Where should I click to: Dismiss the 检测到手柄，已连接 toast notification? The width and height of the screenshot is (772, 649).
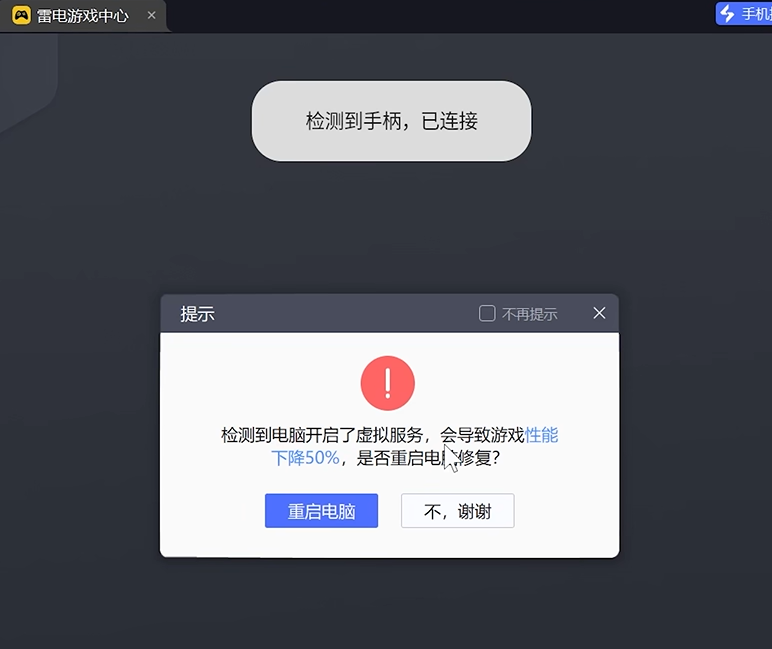(x=391, y=121)
